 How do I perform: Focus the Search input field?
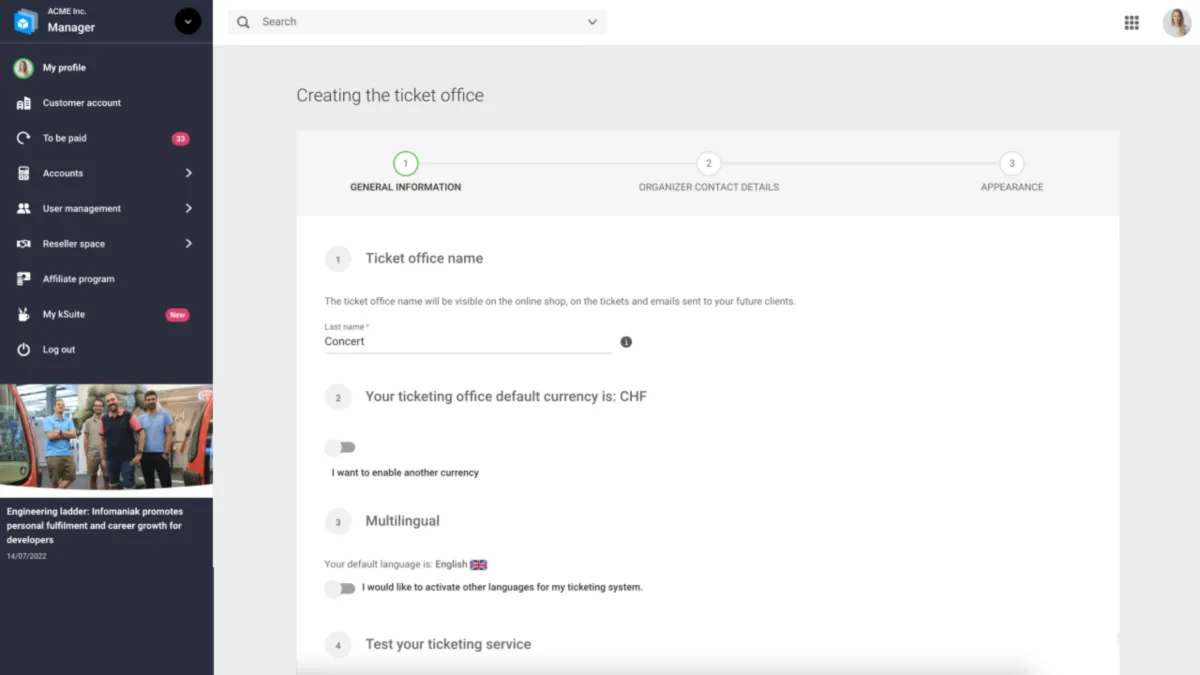(x=417, y=22)
